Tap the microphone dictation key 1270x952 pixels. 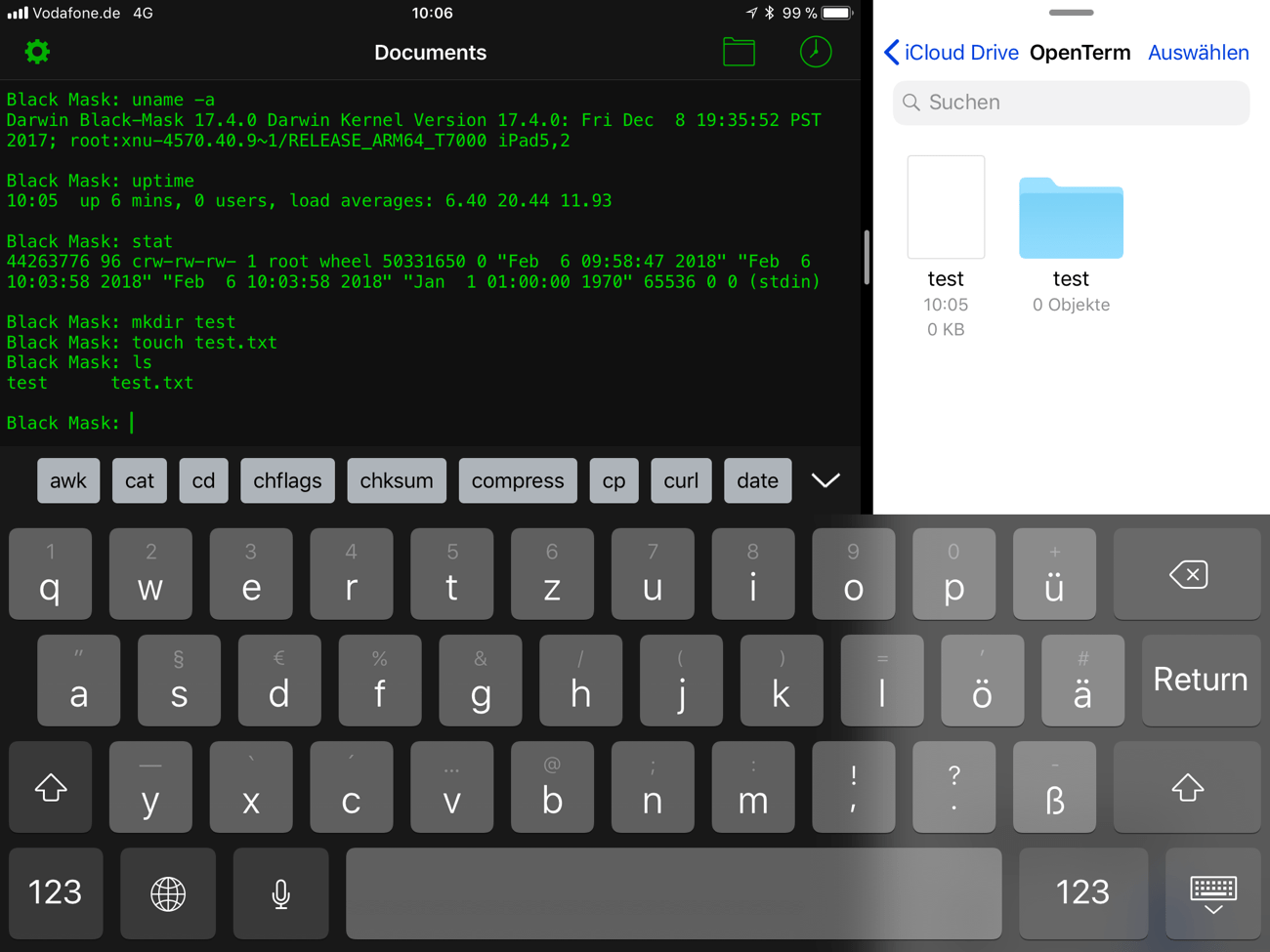pyautogui.click(x=280, y=892)
